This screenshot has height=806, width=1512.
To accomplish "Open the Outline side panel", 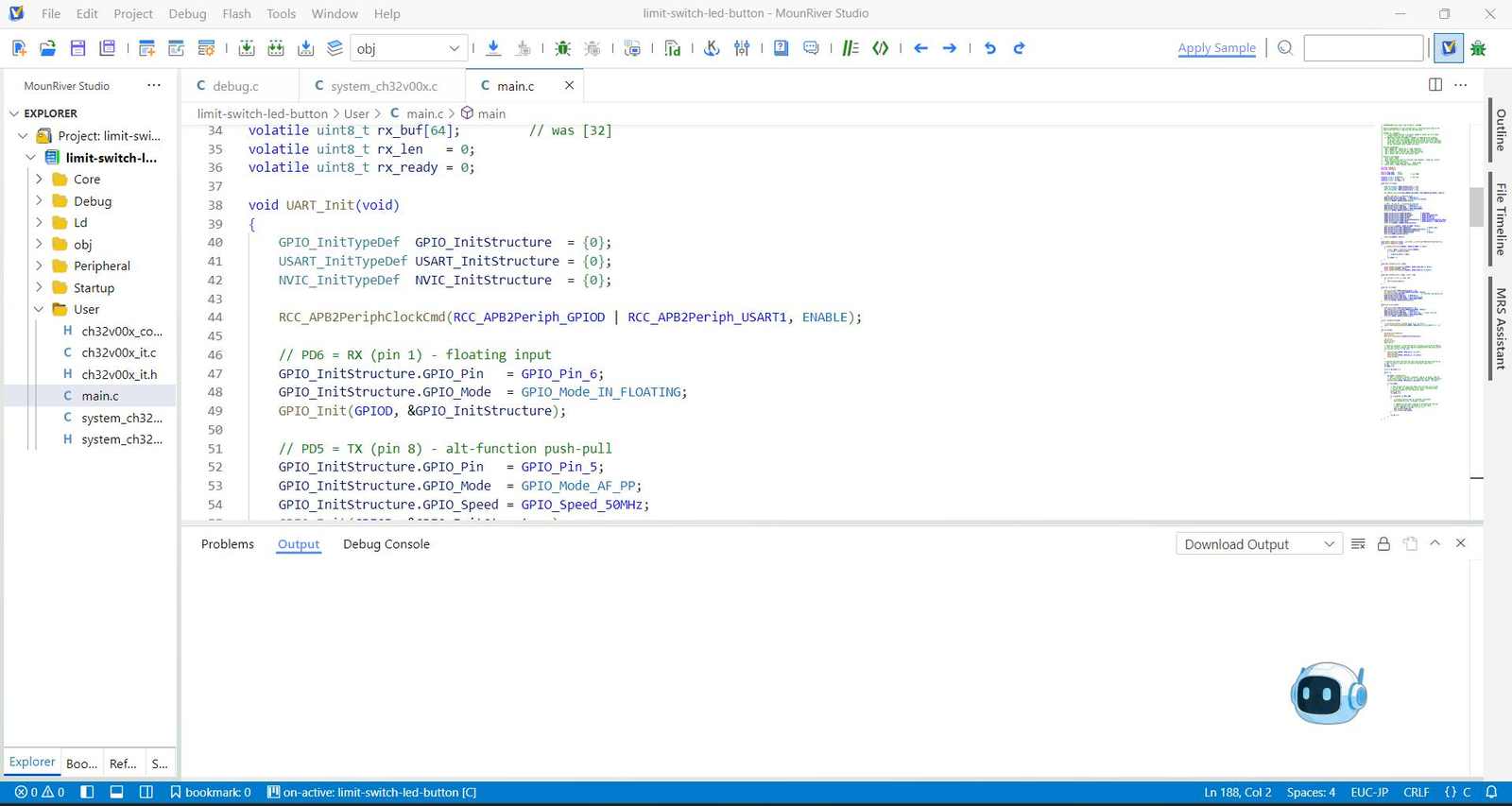I will click(1500, 130).
